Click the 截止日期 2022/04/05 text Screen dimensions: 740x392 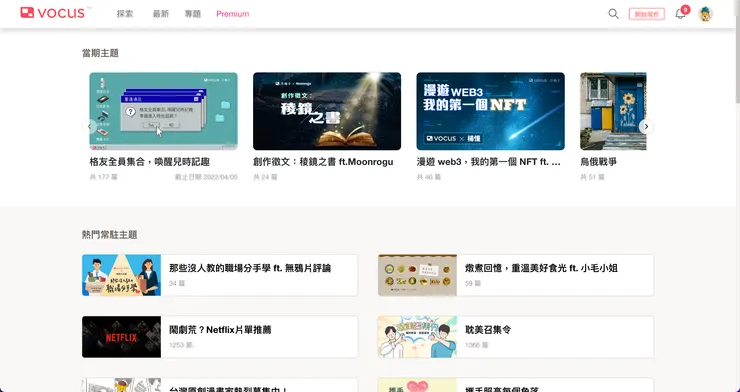click(206, 177)
